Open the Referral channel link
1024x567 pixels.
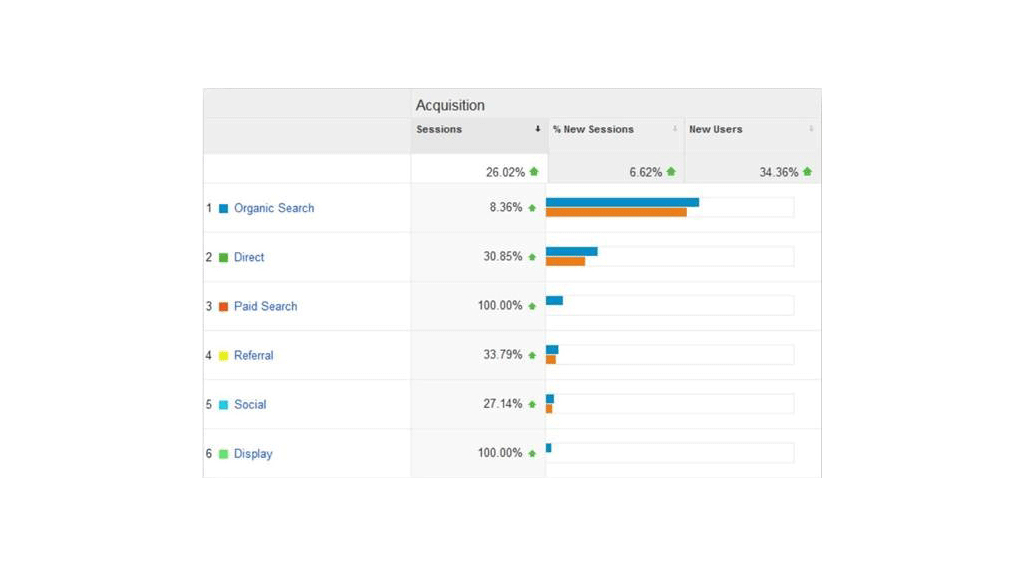click(x=253, y=355)
